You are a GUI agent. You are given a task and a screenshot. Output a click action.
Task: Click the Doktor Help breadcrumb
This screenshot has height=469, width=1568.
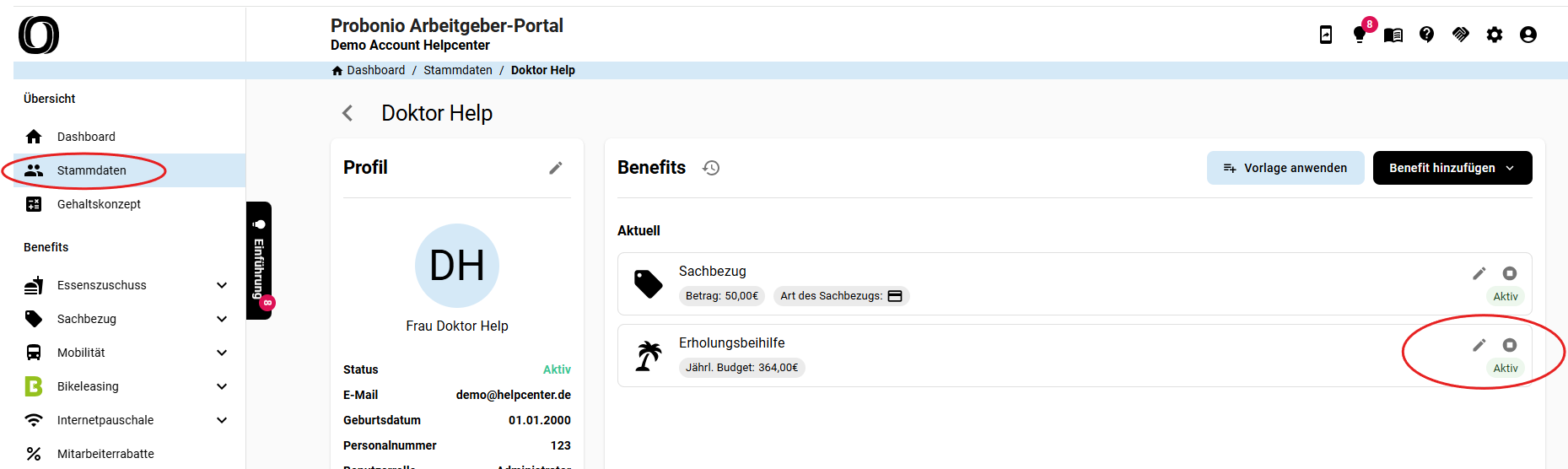(x=543, y=70)
